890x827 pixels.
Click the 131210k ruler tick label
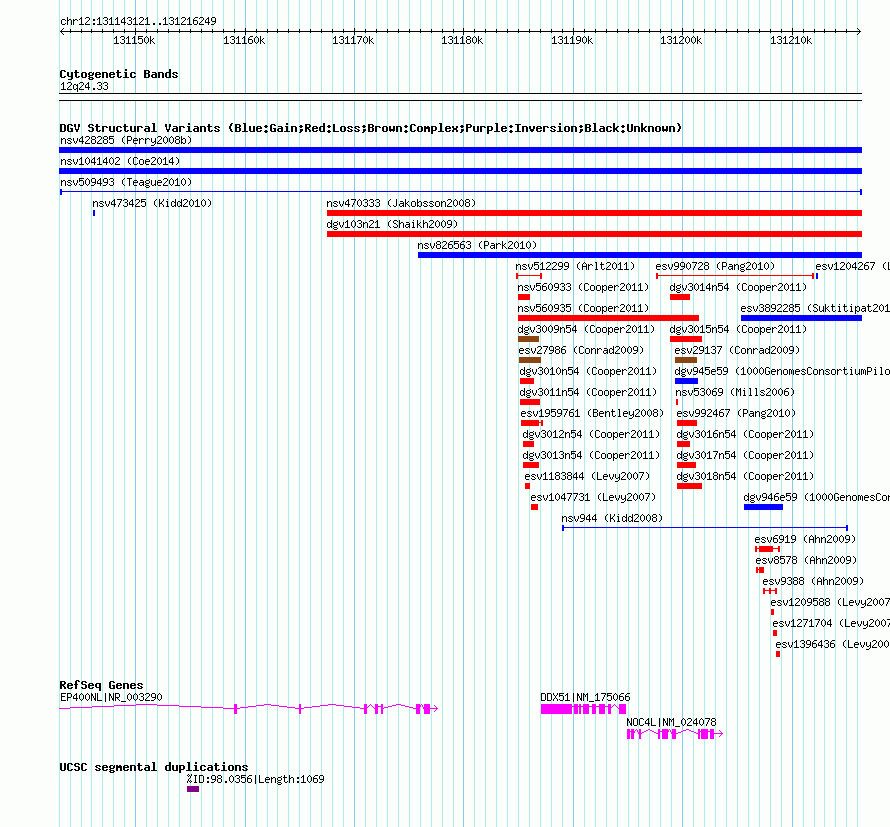[791, 40]
